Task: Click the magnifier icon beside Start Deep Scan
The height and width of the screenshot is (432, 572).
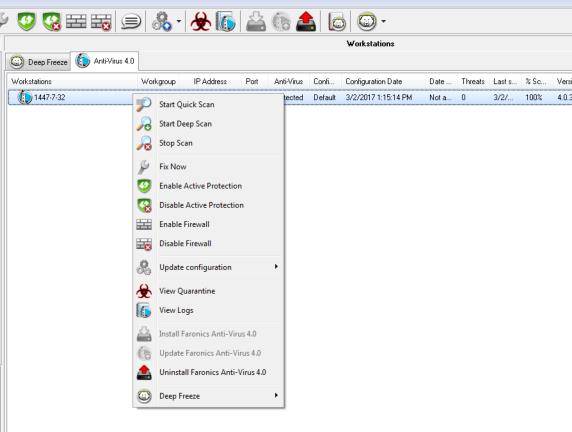Action: pyautogui.click(x=144, y=124)
